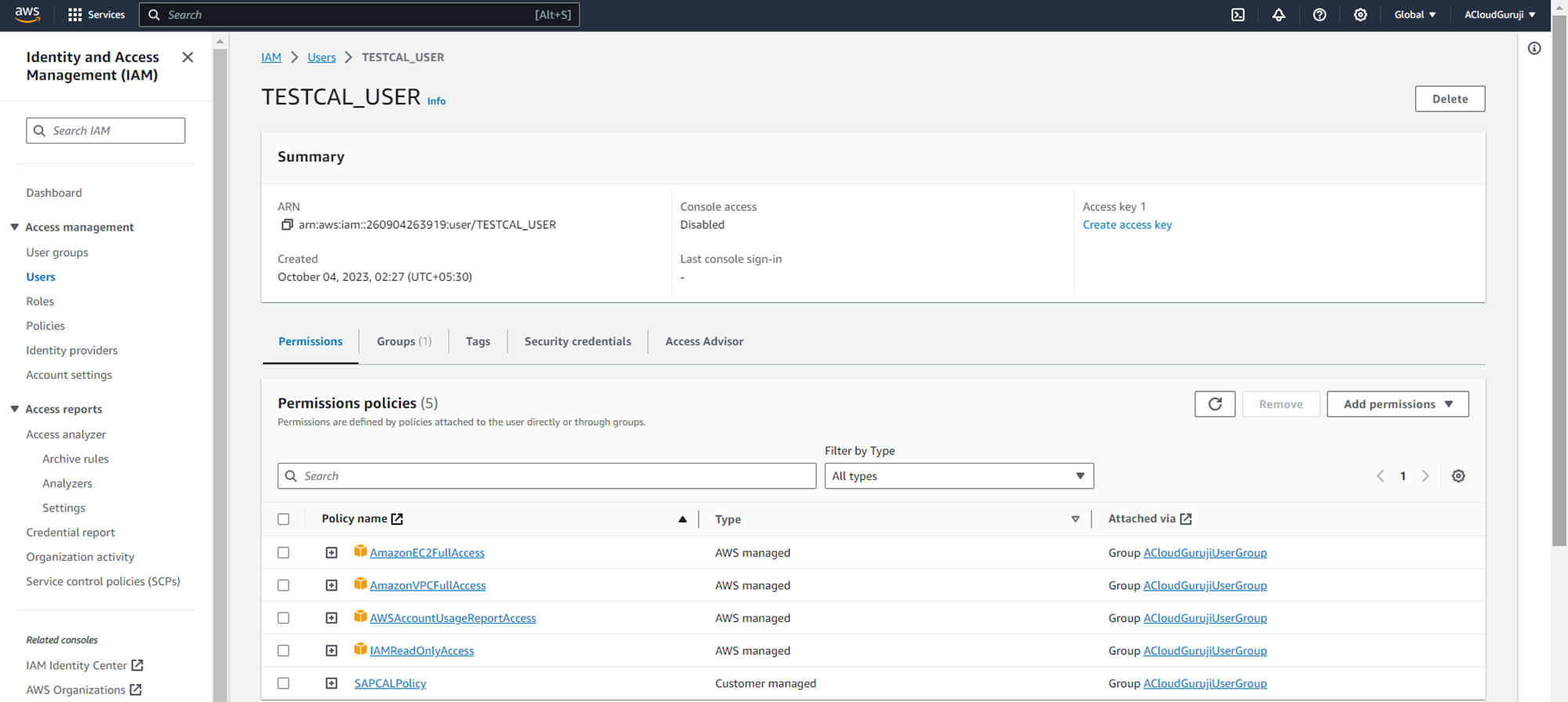The image size is (1568, 702).
Task: Open the Groups tab
Action: click(x=404, y=341)
